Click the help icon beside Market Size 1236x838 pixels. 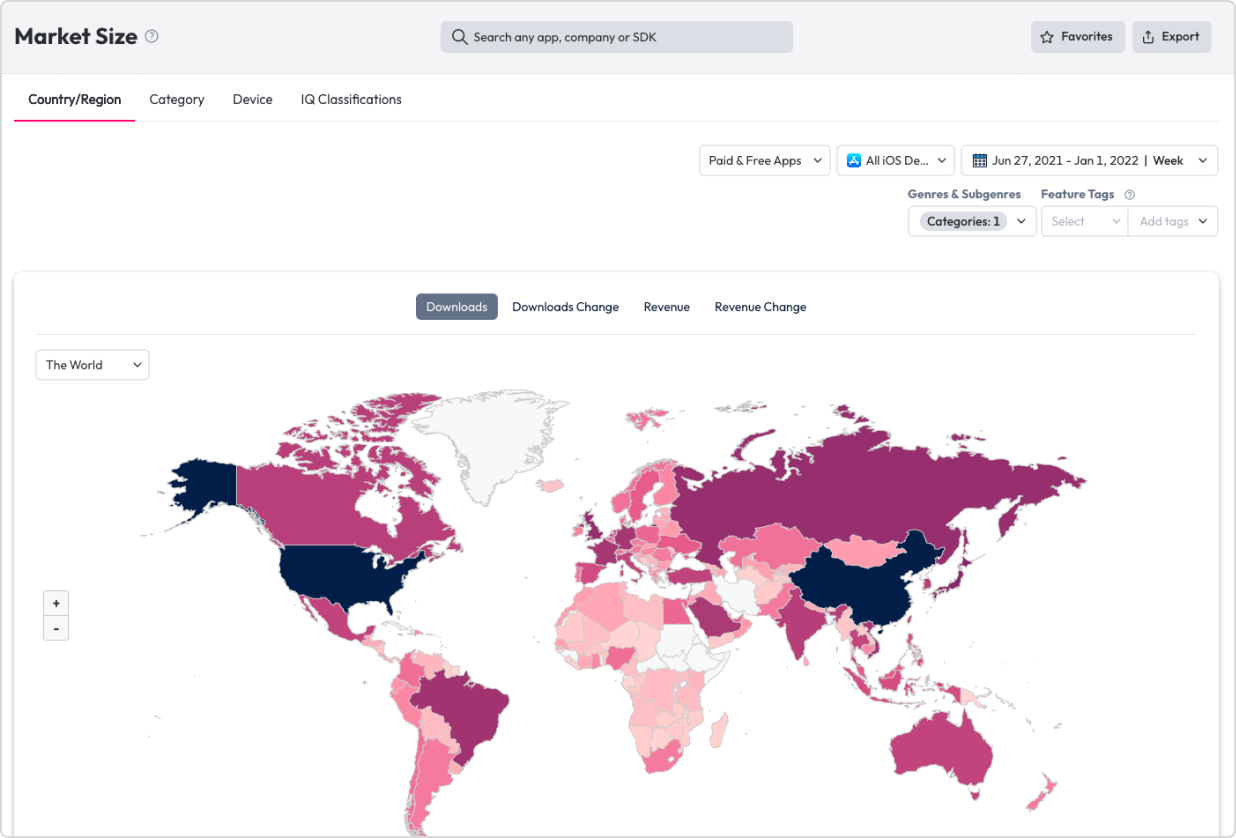pos(152,36)
